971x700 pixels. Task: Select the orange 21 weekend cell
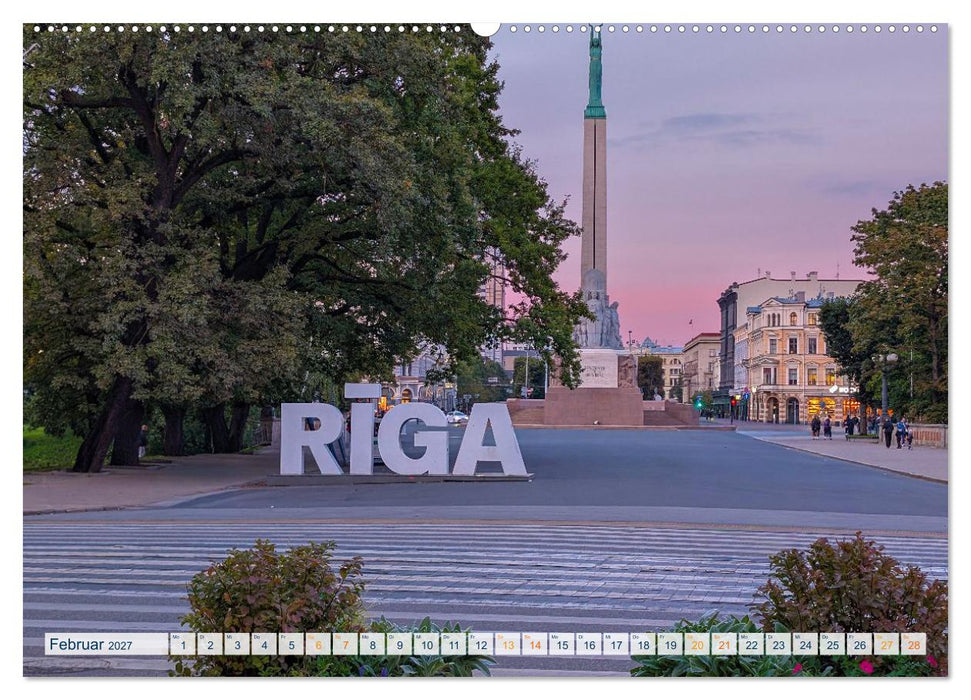point(725,644)
